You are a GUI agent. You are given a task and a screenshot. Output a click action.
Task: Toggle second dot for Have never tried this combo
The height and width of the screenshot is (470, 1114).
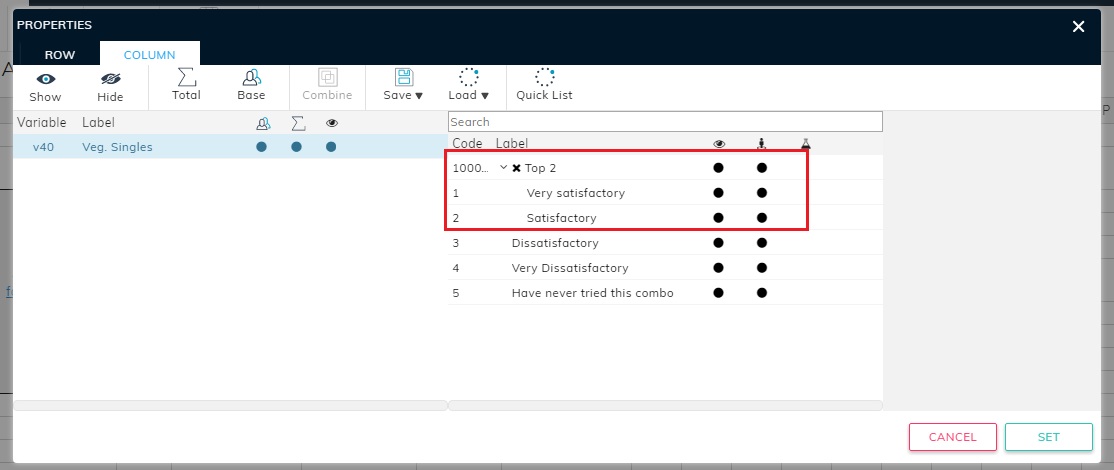(x=762, y=293)
